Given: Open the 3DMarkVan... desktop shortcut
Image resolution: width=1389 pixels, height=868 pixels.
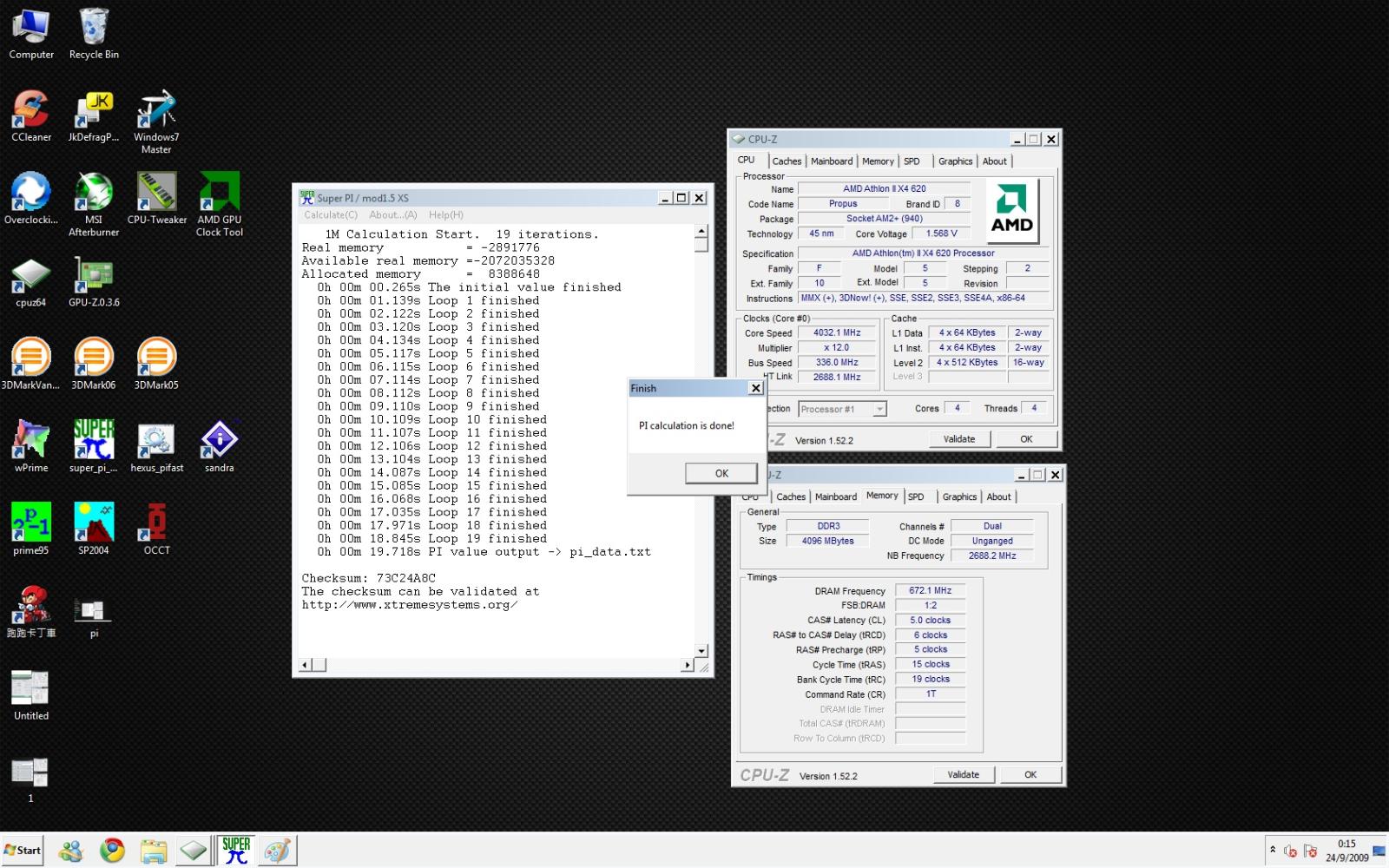Looking at the screenshot, I should pos(31,365).
